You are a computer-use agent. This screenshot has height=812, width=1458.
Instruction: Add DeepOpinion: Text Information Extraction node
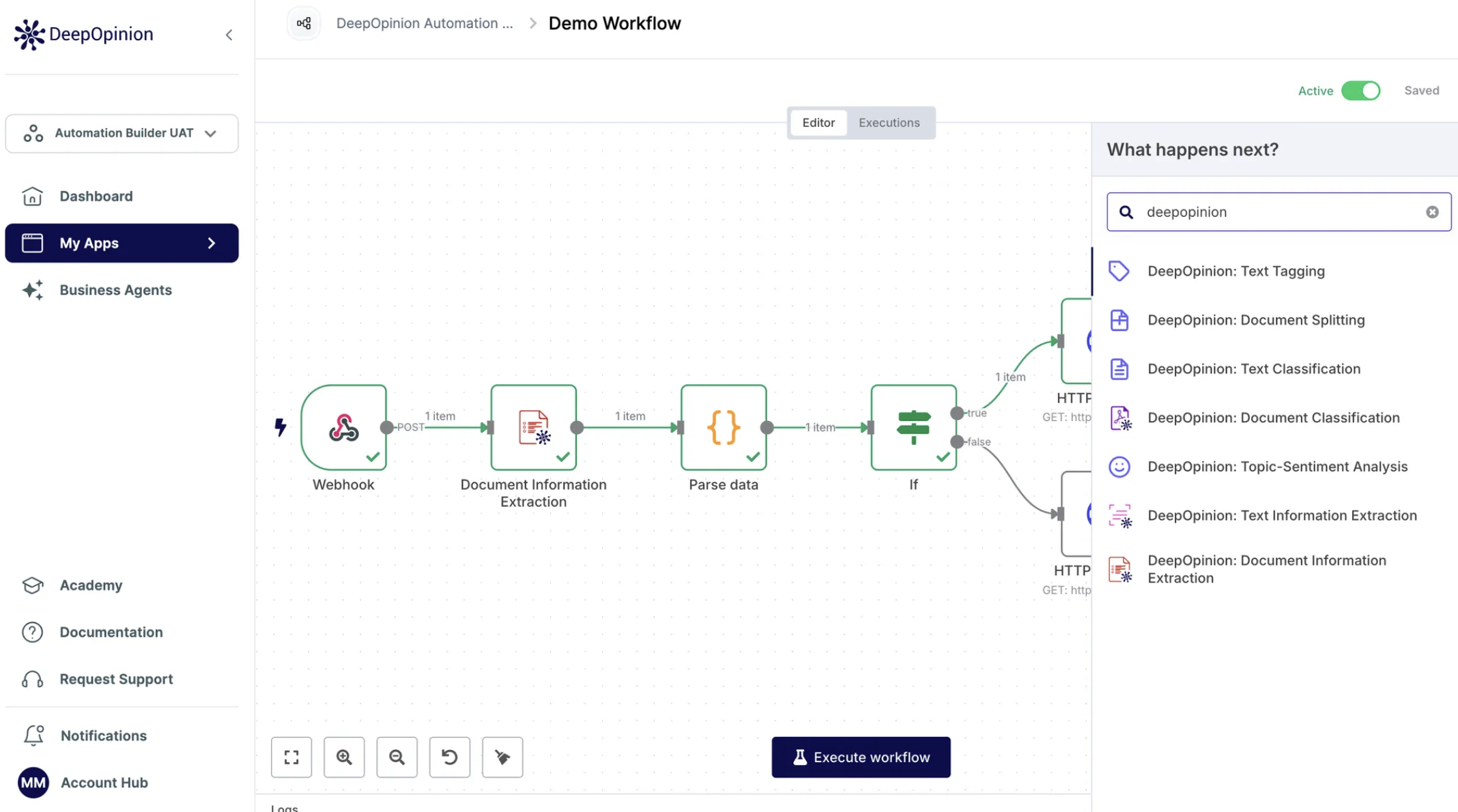1274,516
